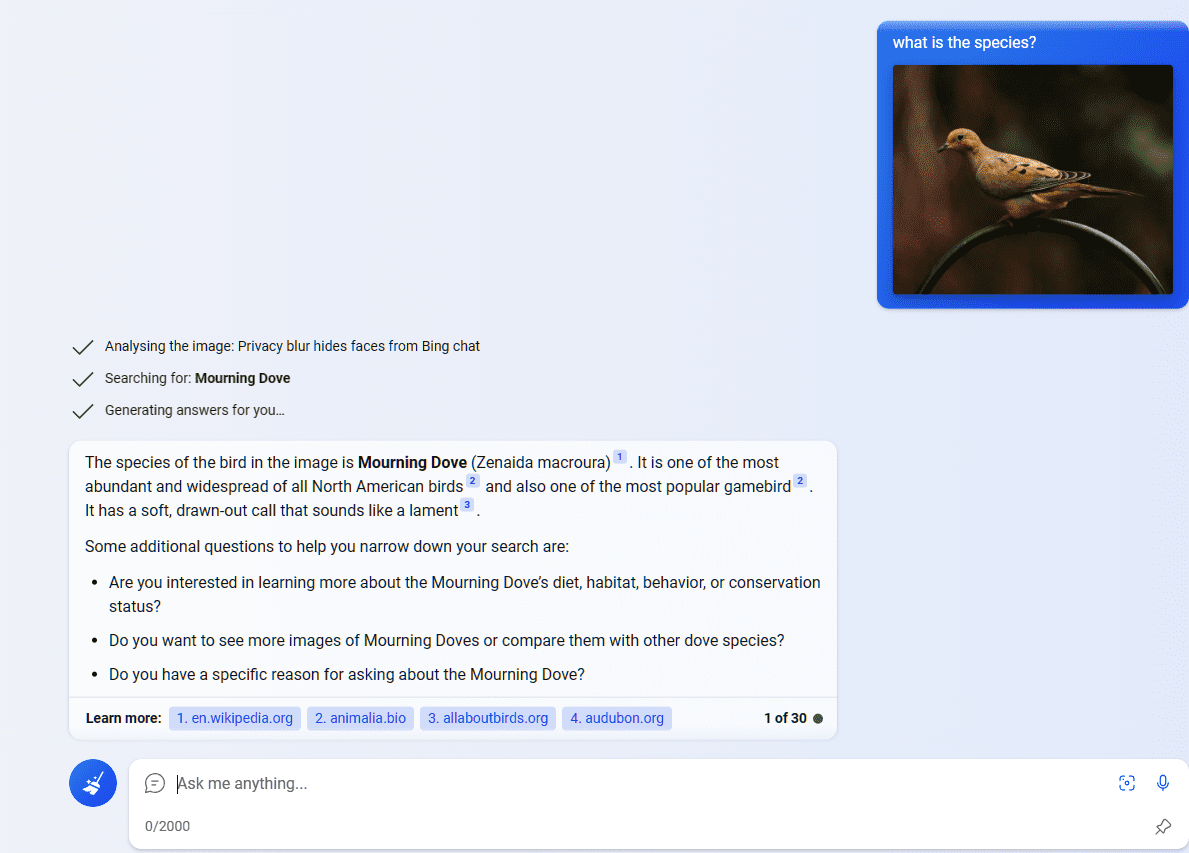
Task: Click 'Analysing the image' status line
Action: point(292,347)
